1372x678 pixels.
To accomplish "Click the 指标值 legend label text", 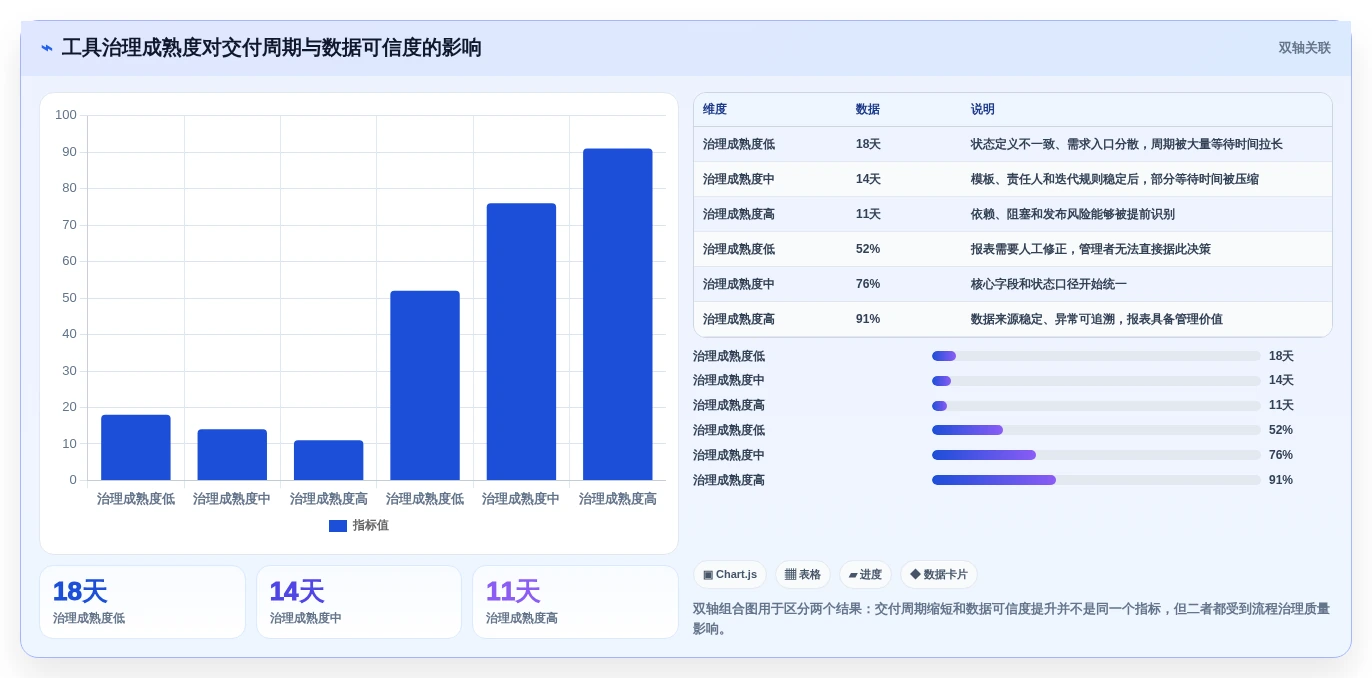I will point(371,526).
